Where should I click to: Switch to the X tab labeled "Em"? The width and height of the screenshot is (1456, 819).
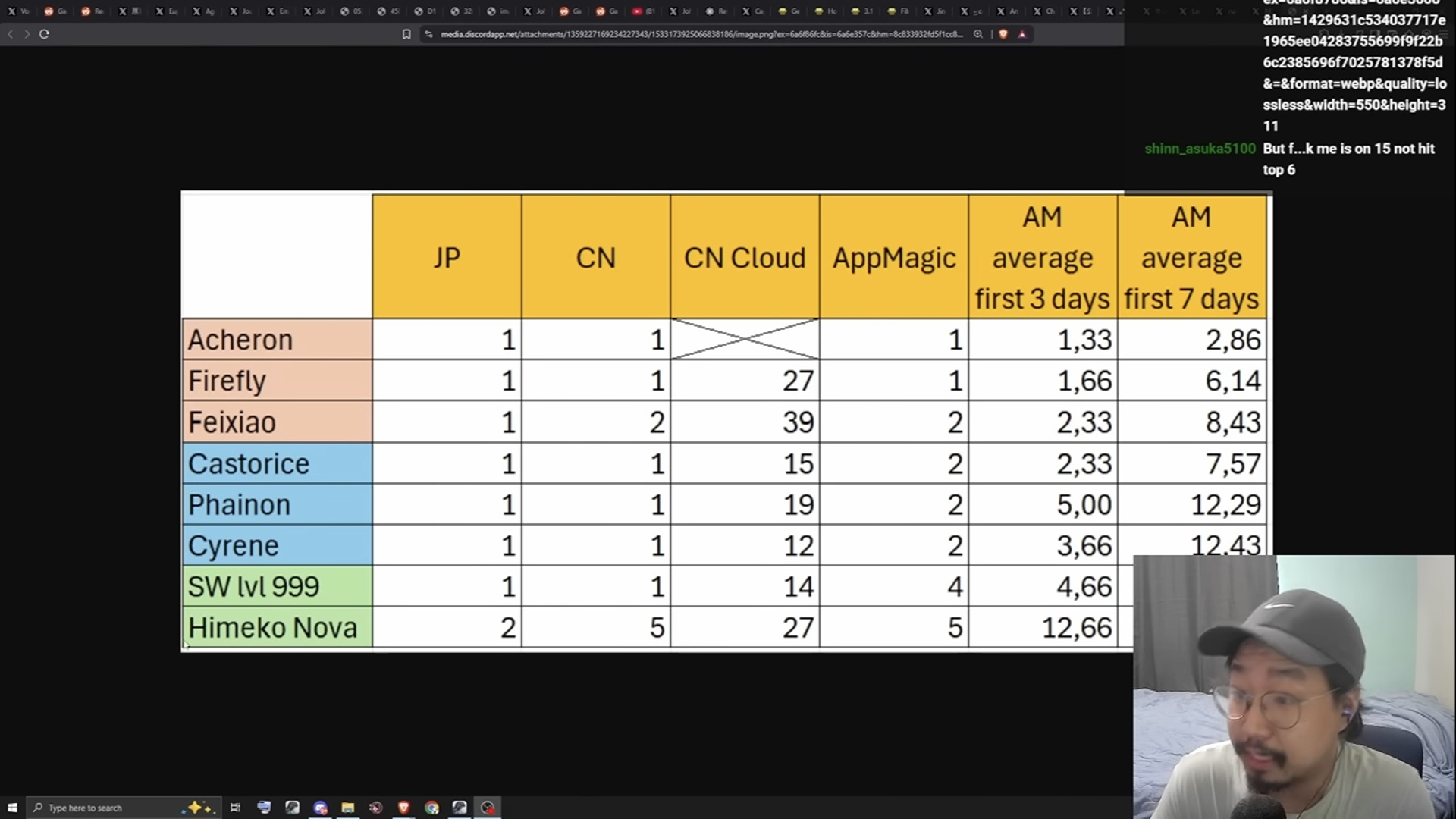click(277, 11)
